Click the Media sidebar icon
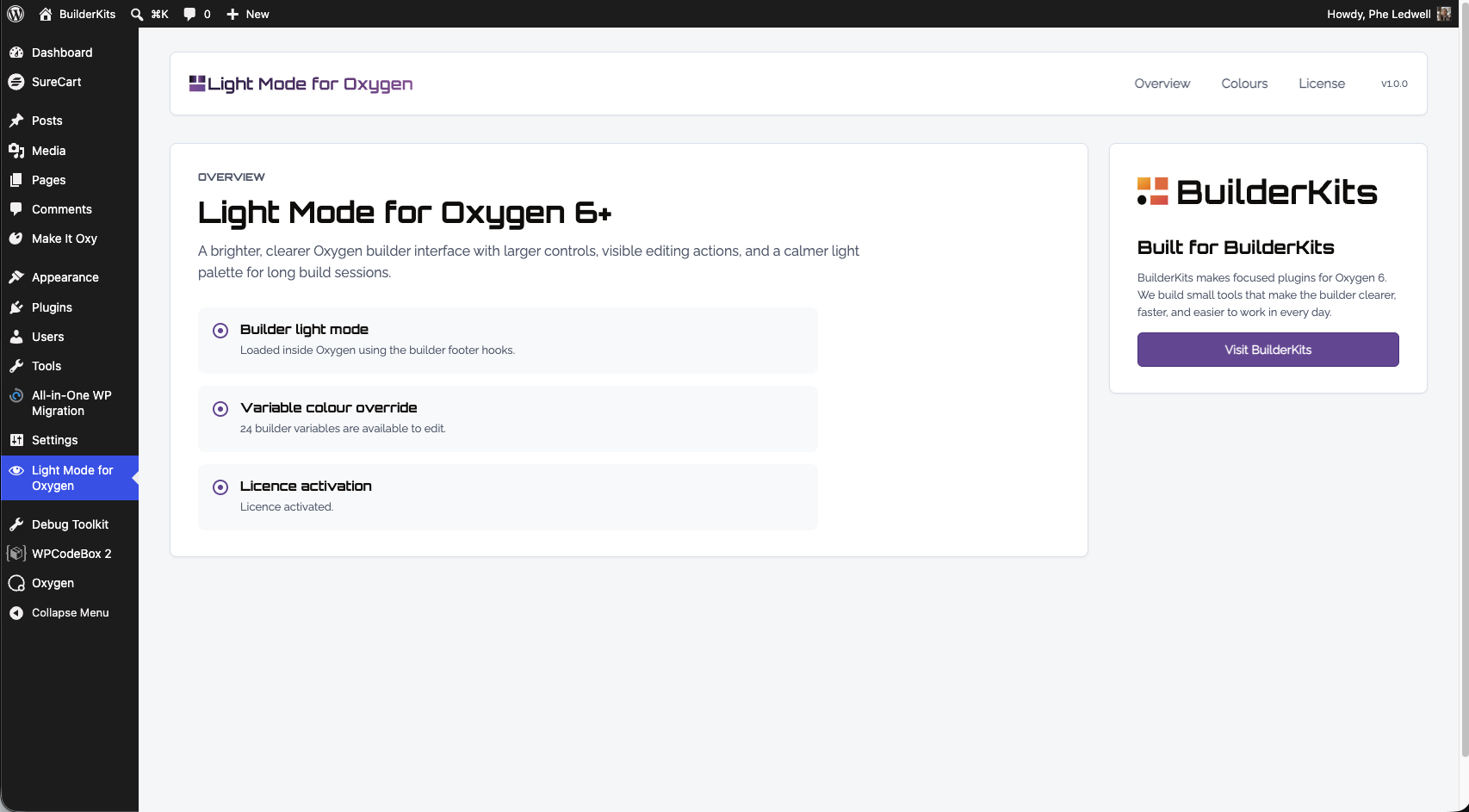The image size is (1469, 812). coord(16,151)
